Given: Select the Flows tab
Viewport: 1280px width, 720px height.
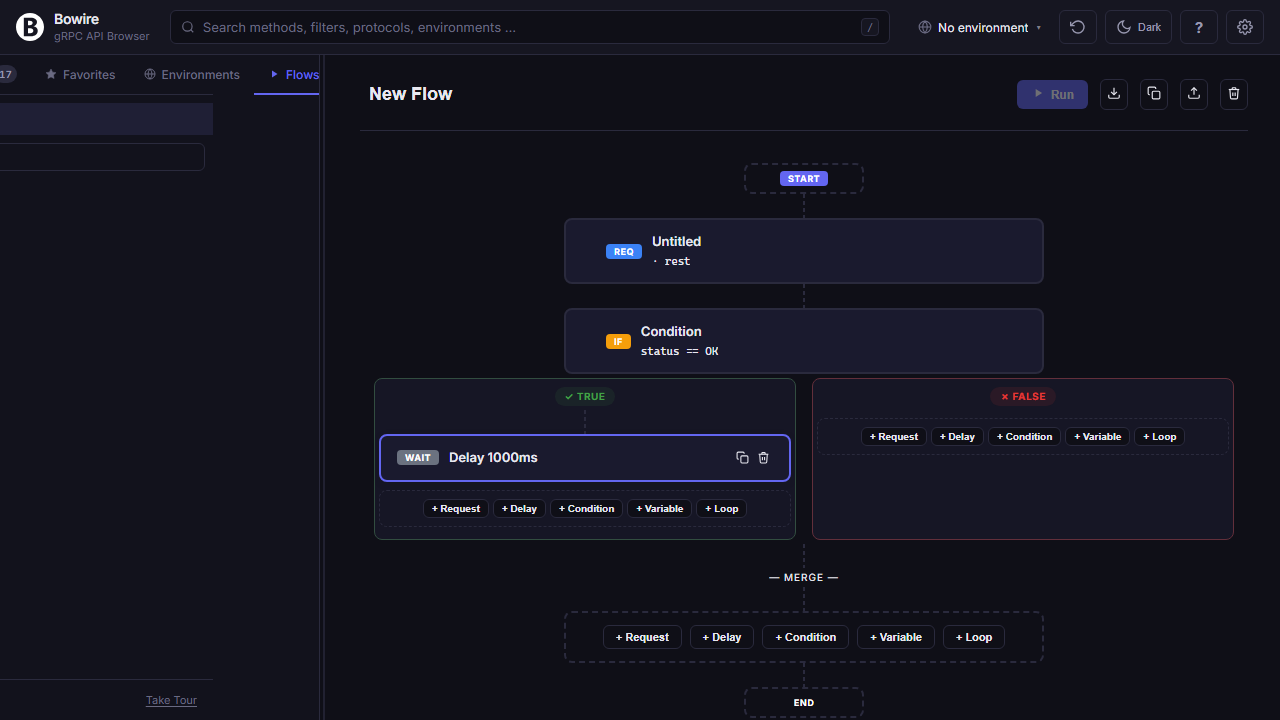Looking at the screenshot, I should point(295,75).
